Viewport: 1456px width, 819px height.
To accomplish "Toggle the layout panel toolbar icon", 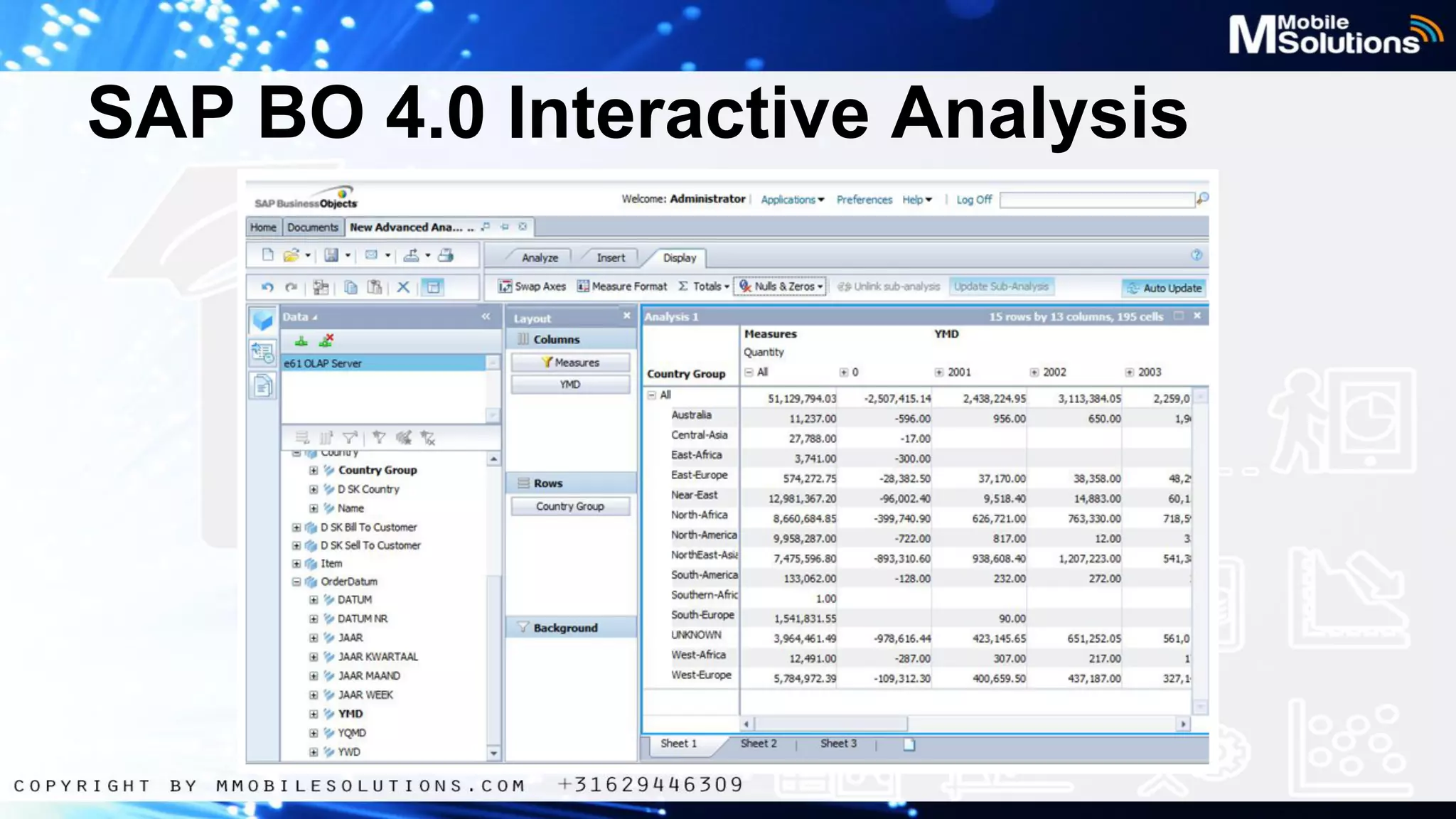I will point(433,287).
